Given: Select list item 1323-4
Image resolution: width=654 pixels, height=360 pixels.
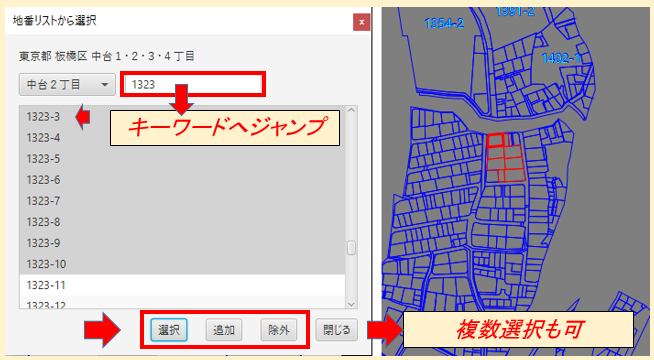Looking at the screenshot, I should [182, 138].
